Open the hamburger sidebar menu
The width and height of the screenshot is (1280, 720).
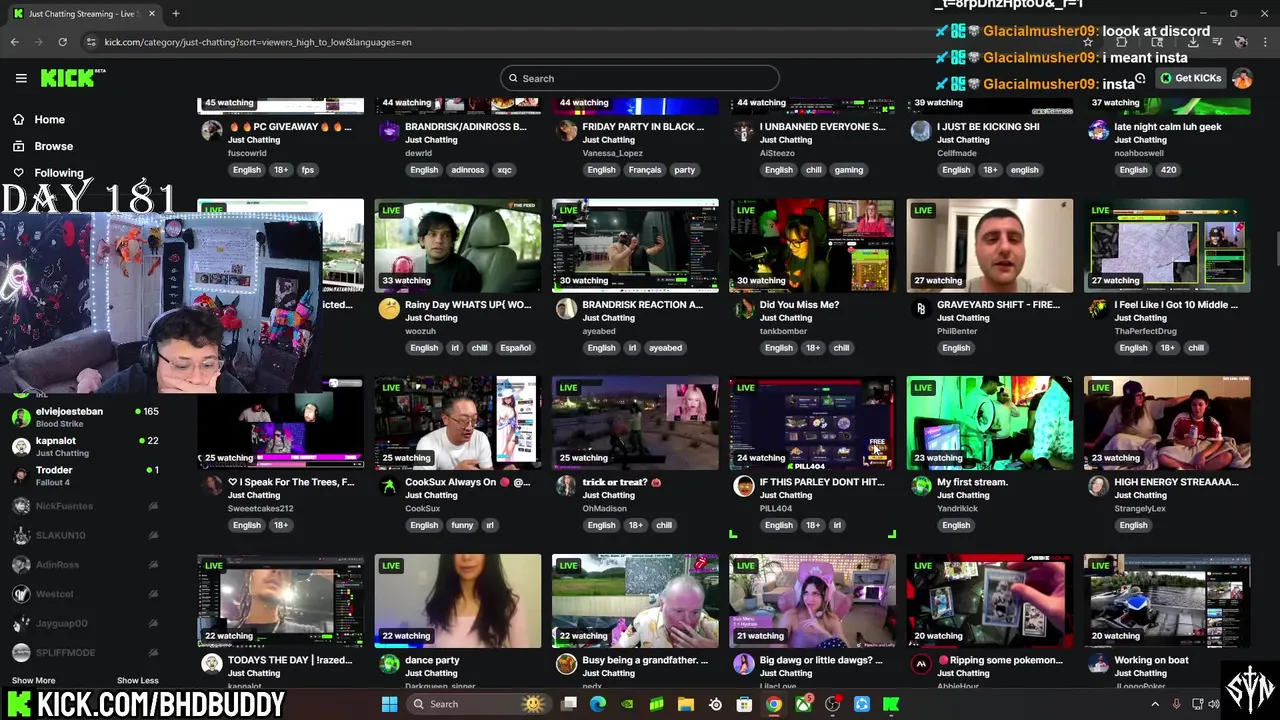[21, 78]
